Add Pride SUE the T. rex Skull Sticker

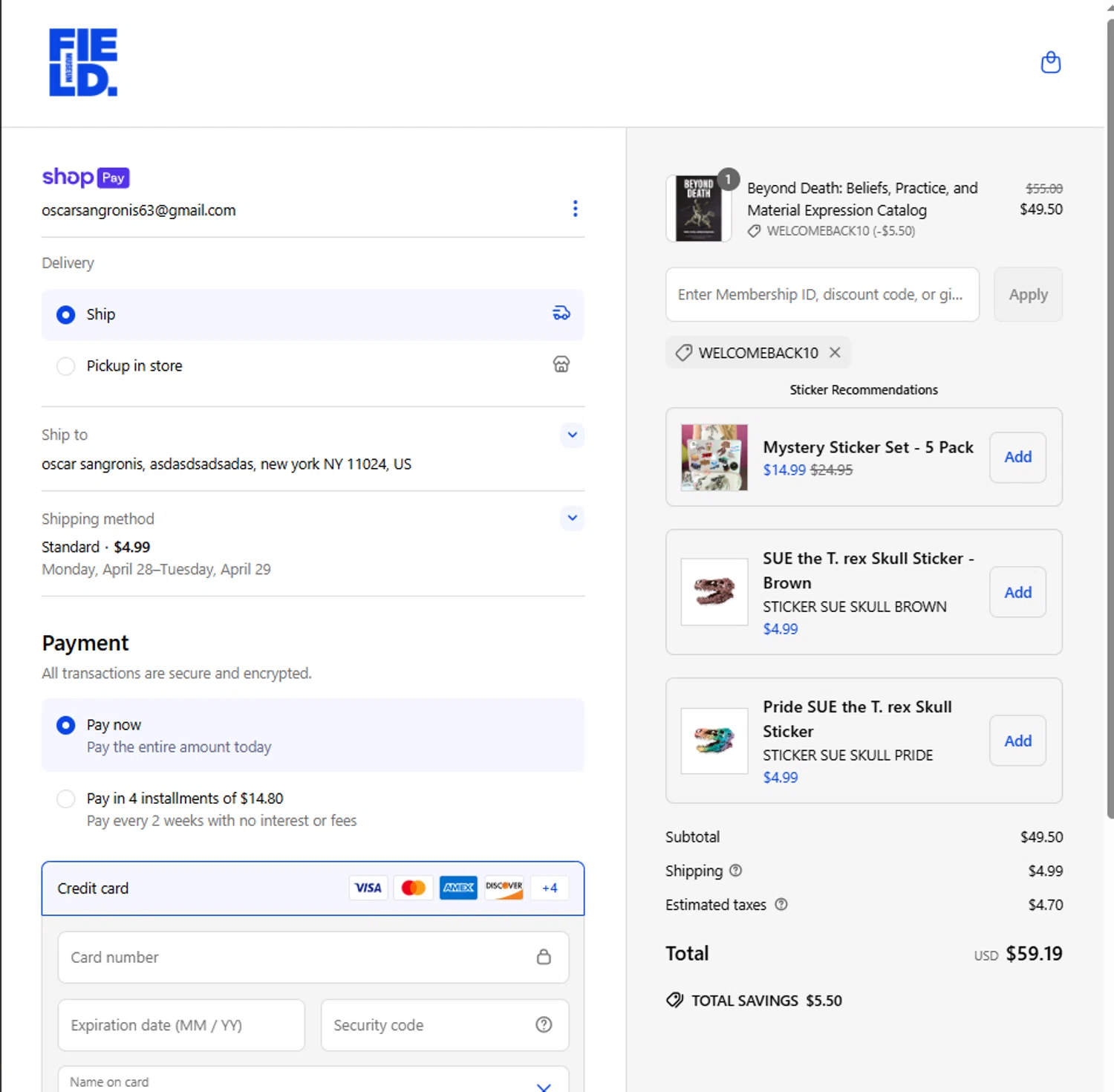1017,741
